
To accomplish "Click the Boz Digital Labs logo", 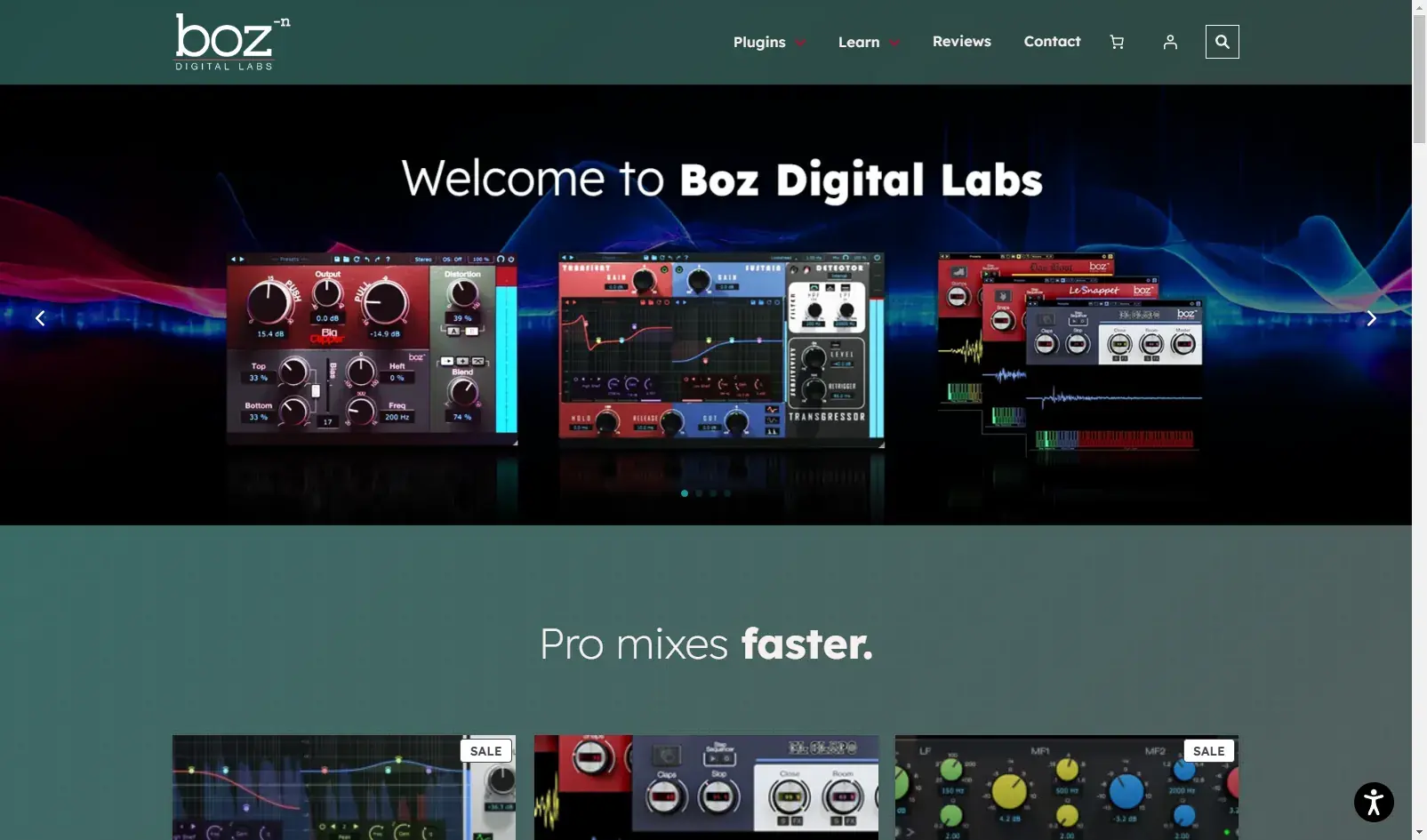I will 232,42.
